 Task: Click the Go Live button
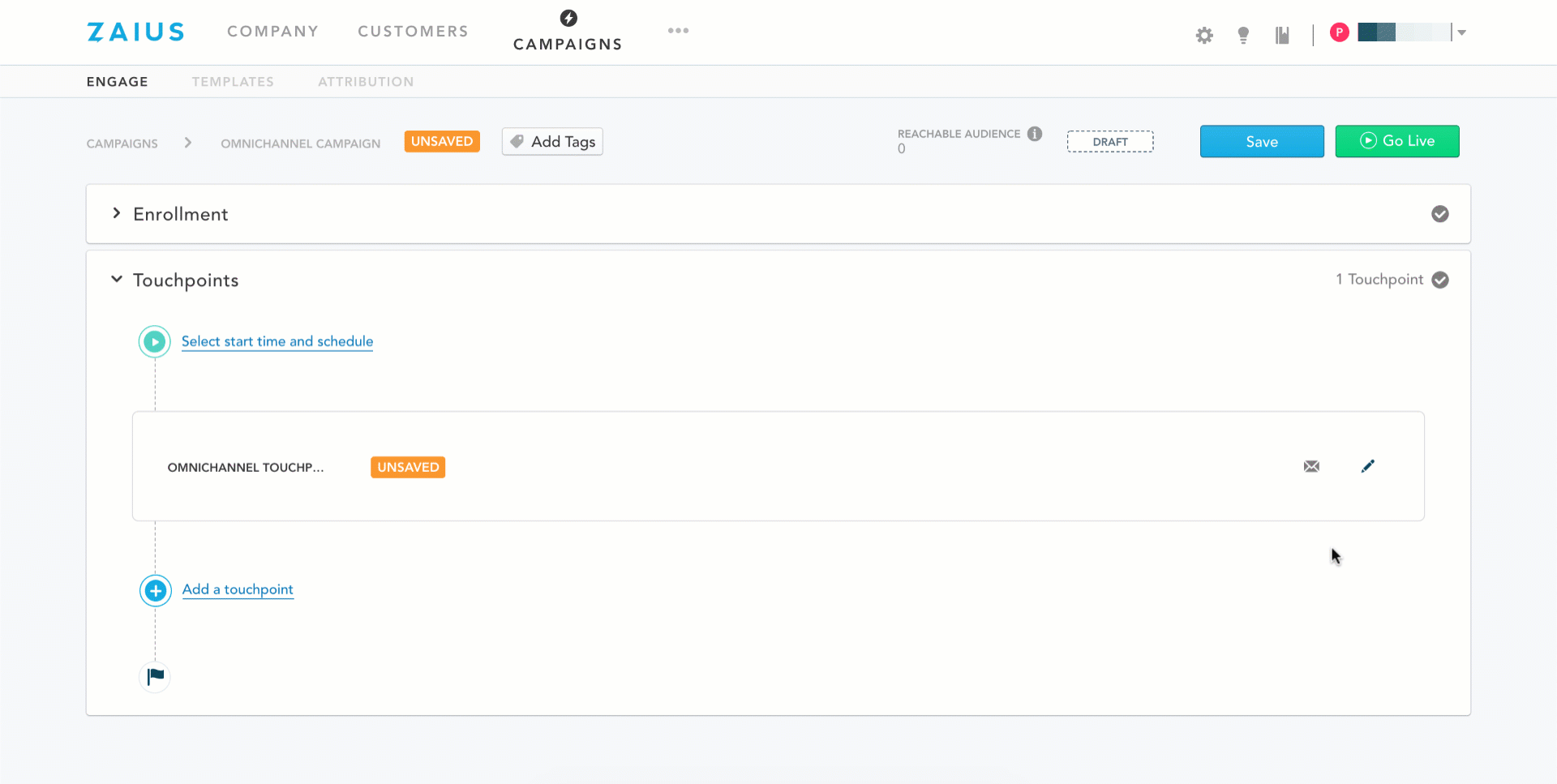(x=1397, y=141)
